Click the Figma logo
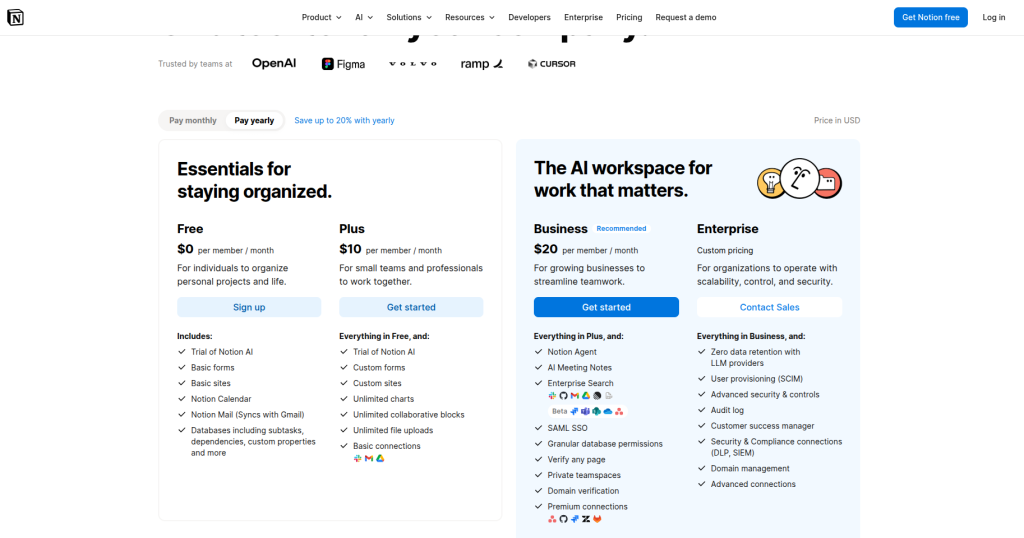Image resolution: width=1024 pixels, height=538 pixels. (x=343, y=64)
